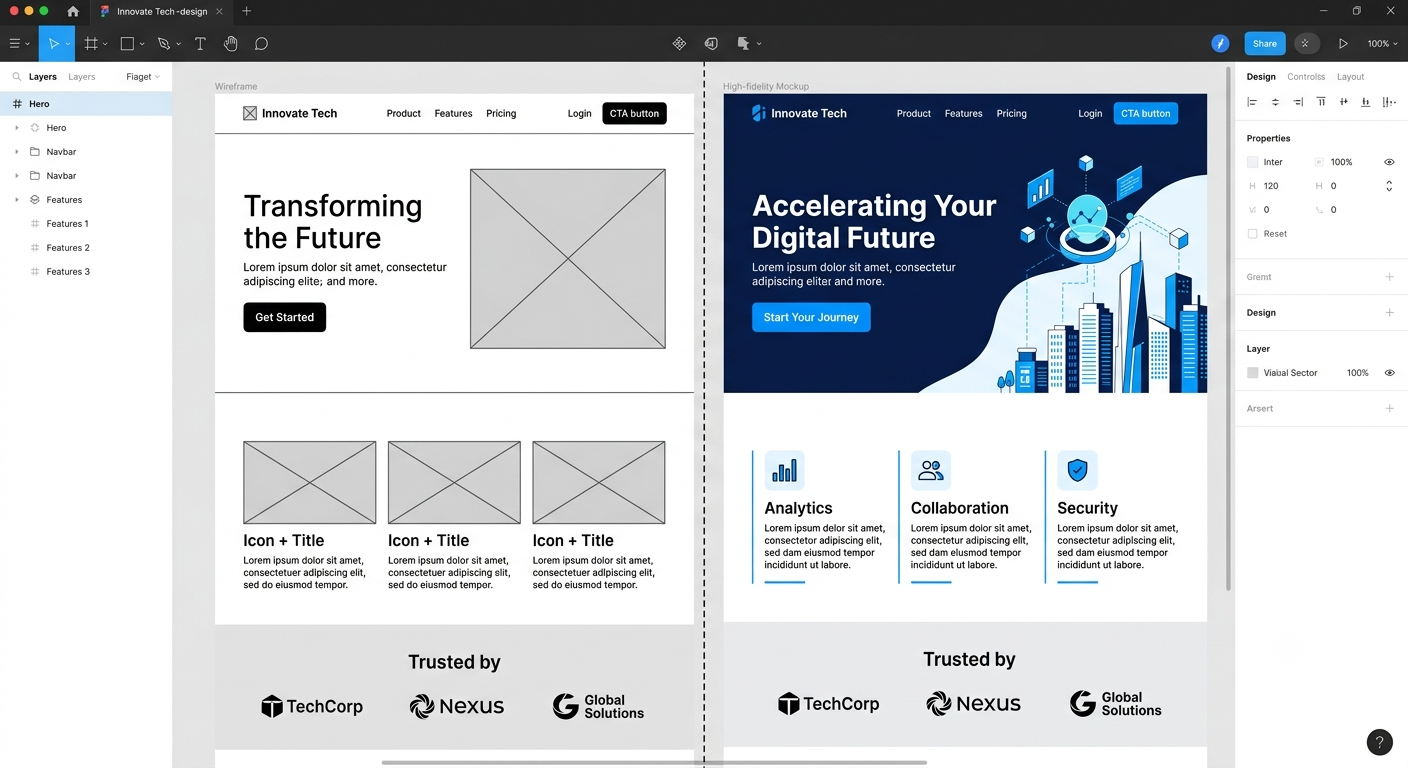Hide the Viaual Sector layer with the eye icon

[x=1389, y=373]
